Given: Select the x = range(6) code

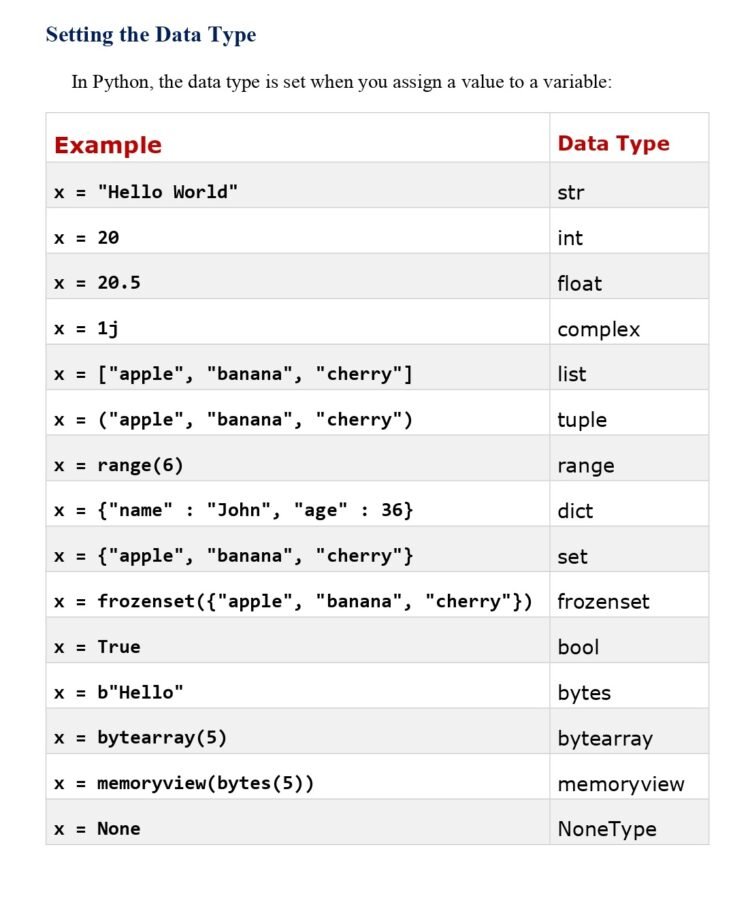Looking at the screenshot, I should click(119, 465).
